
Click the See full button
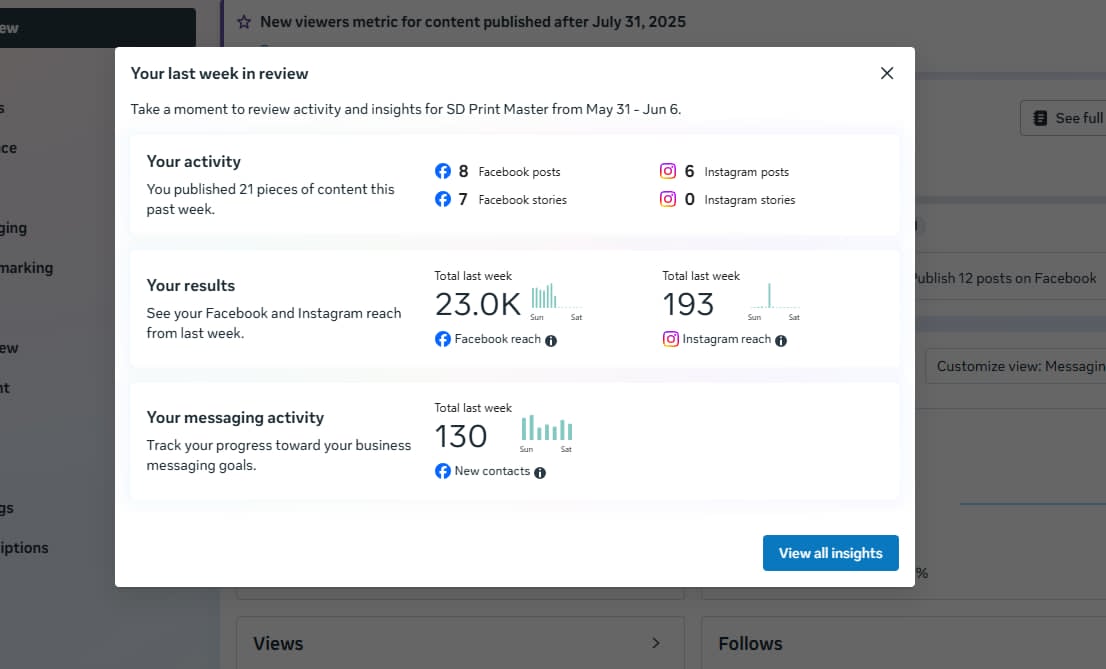[1063, 118]
